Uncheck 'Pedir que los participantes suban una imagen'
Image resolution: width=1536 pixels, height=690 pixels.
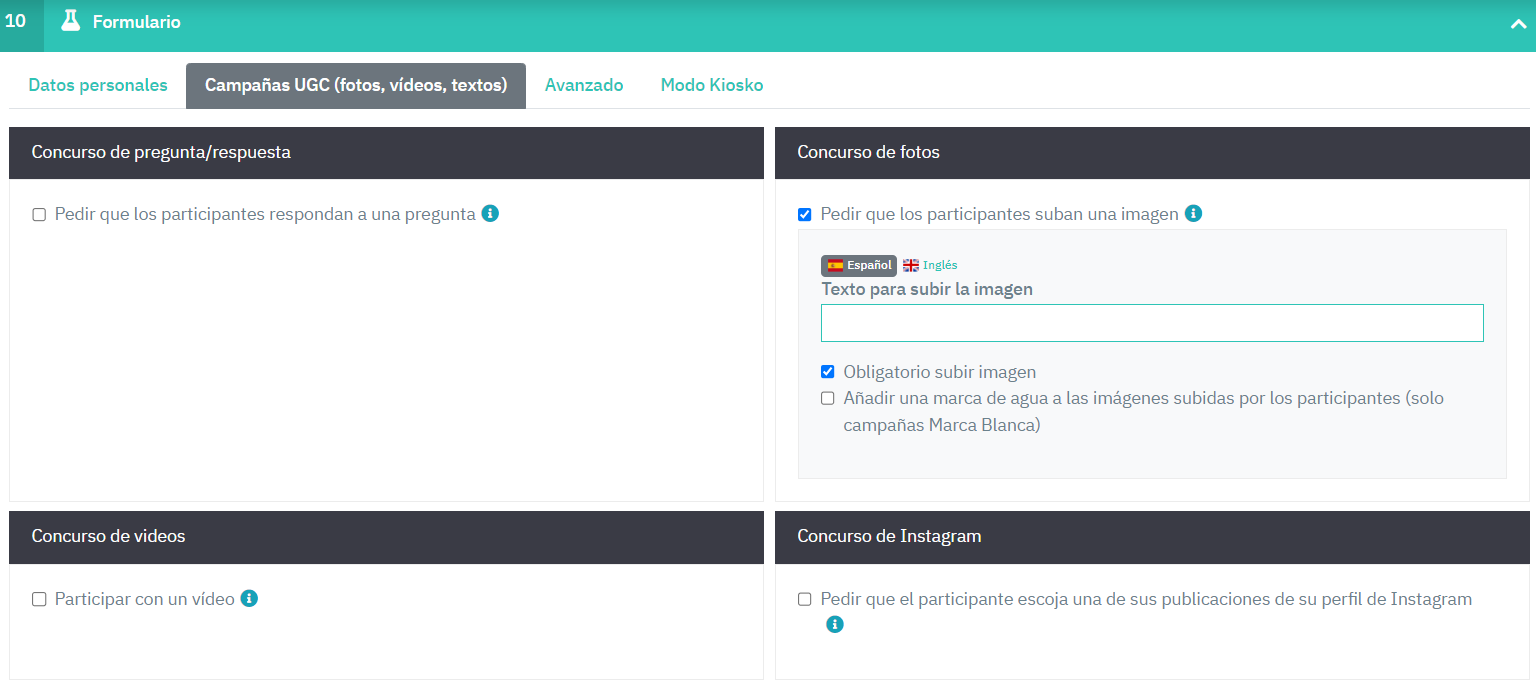pos(805,214)
